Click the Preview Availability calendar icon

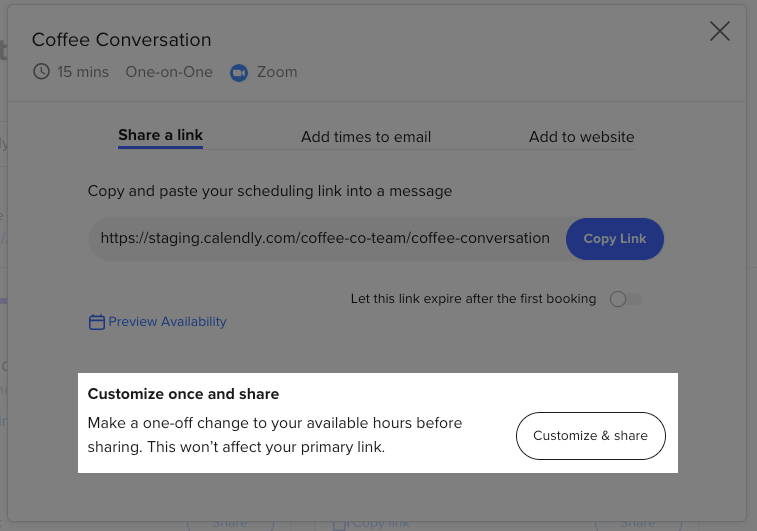click(97, 322)
